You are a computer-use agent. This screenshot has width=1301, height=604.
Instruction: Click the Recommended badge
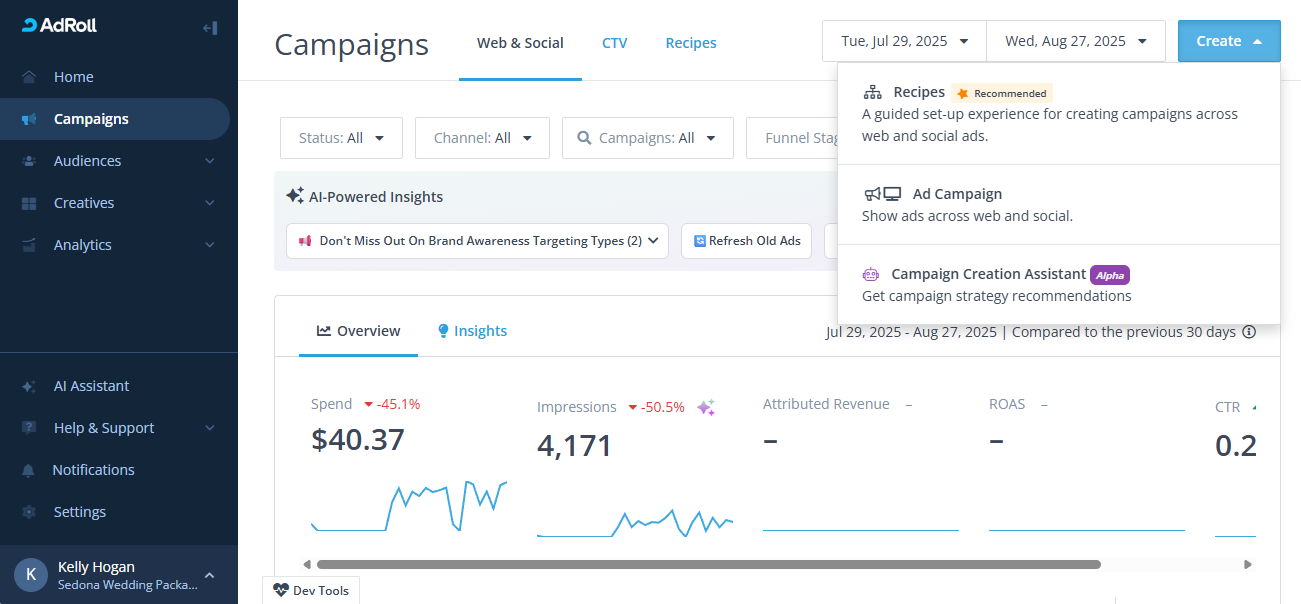coord(1002,93)
